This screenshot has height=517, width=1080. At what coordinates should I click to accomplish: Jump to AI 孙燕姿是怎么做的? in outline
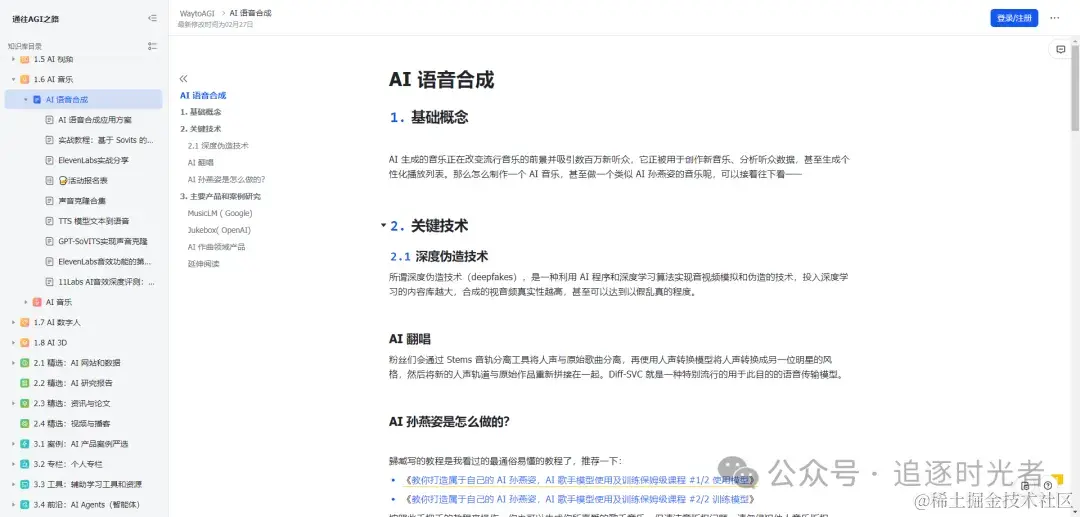[x=226, y=179]
